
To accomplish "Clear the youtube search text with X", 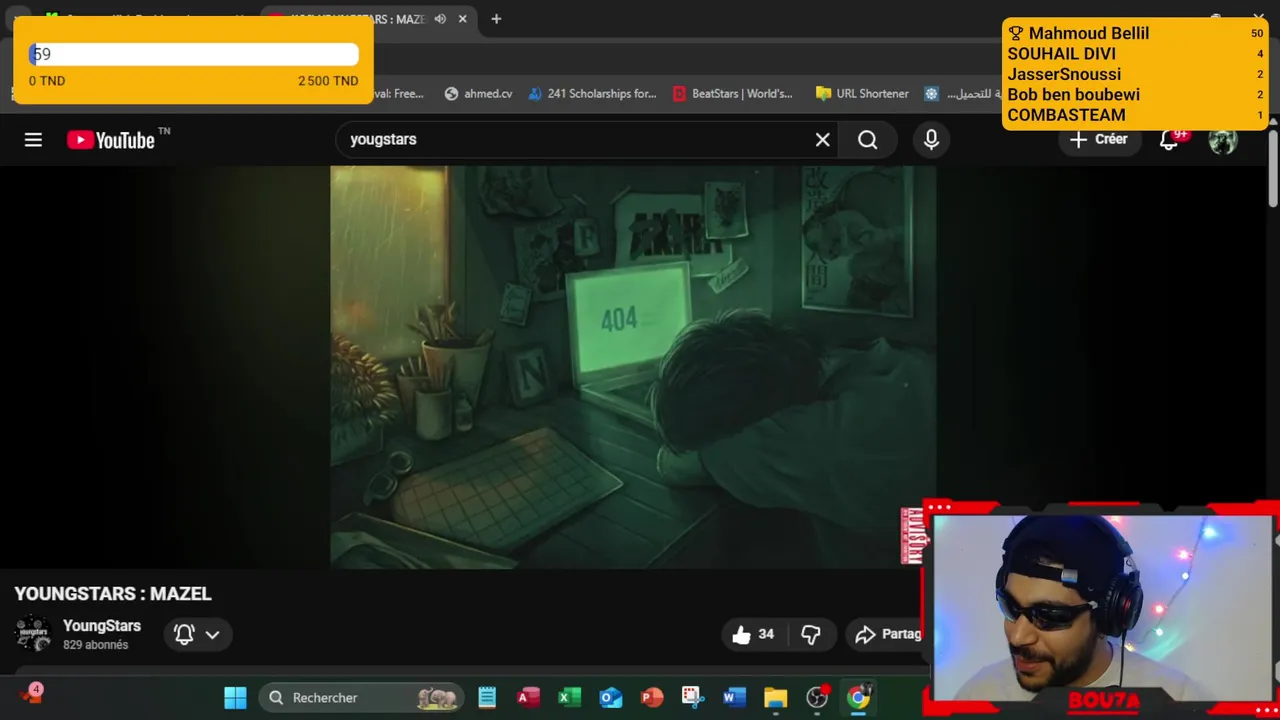I will coord(822,140).
